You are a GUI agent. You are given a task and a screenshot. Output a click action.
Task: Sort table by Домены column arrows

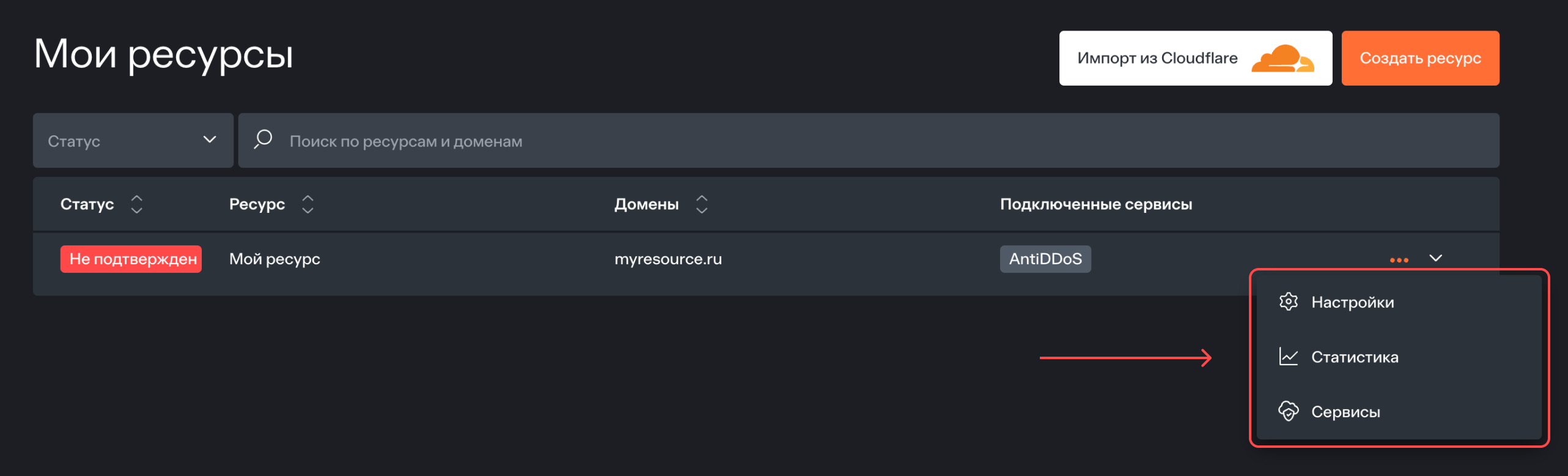pyautogui.click(x=702, y=204)
